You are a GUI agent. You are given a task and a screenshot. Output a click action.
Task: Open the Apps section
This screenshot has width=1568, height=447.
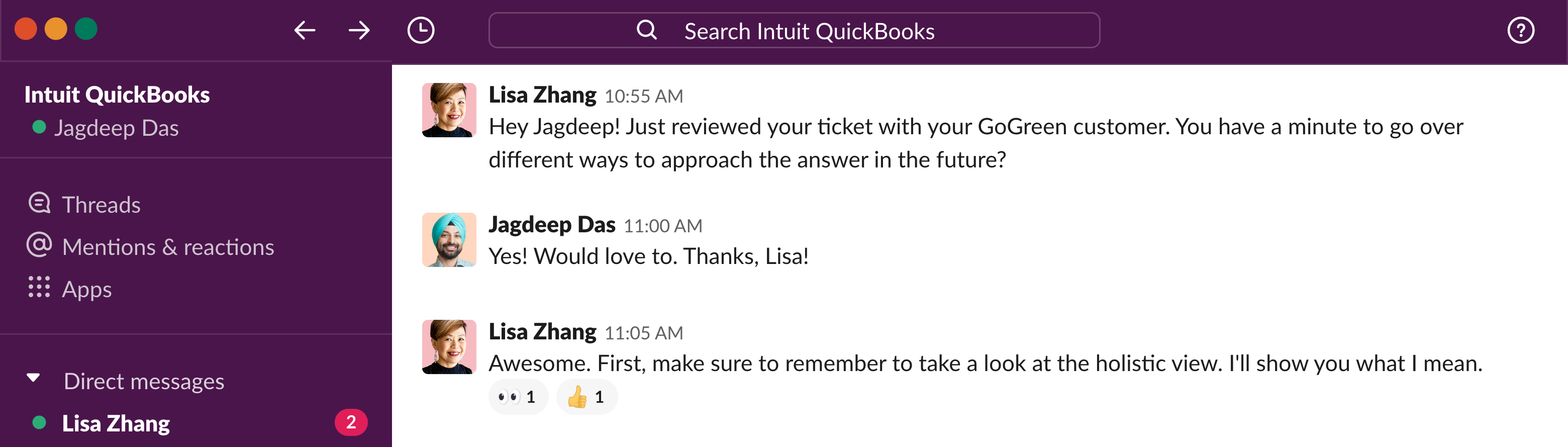pos(86,289)
